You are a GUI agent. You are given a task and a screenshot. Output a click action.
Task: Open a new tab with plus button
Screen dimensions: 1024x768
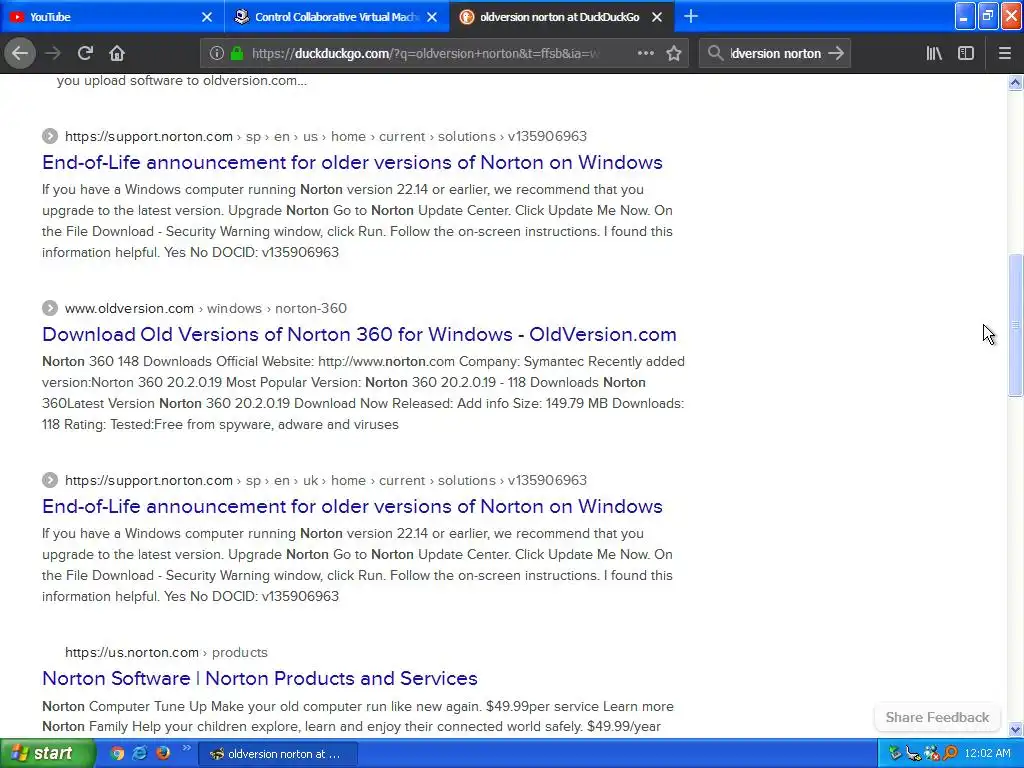click(690, 16)
